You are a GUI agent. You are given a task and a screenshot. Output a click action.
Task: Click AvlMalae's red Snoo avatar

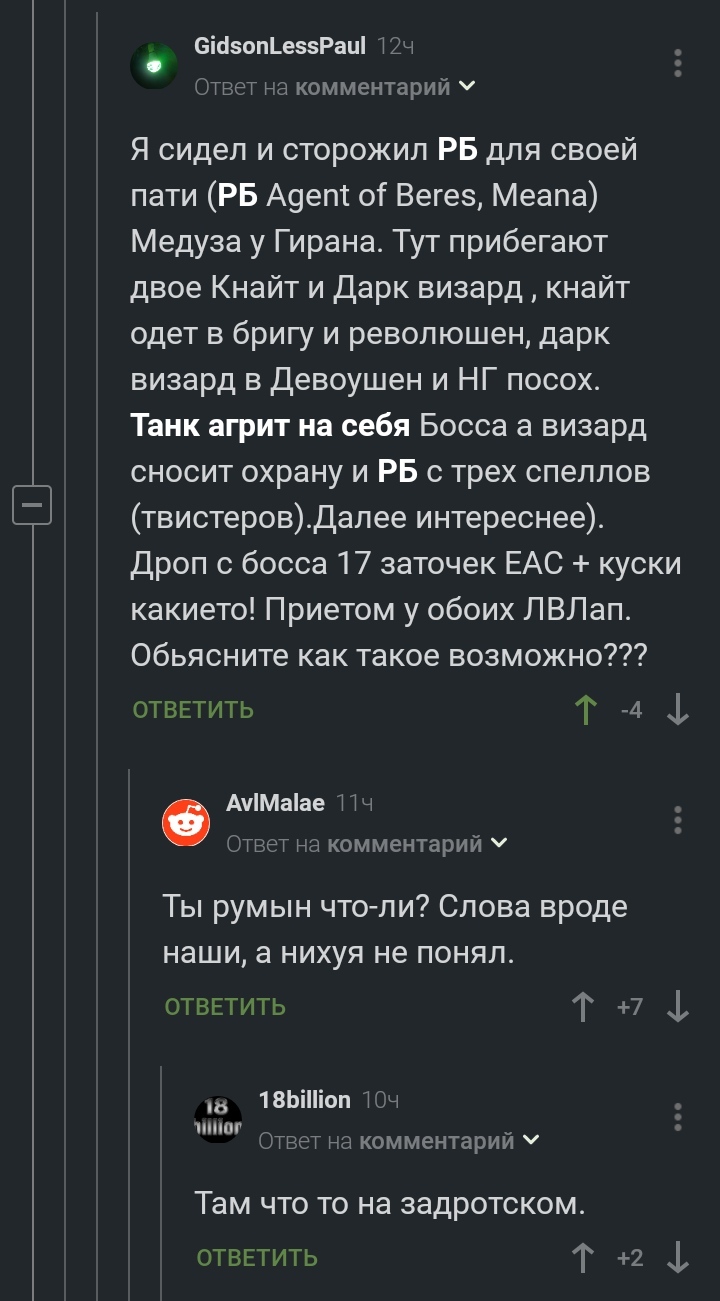click(x=186, y=822)
